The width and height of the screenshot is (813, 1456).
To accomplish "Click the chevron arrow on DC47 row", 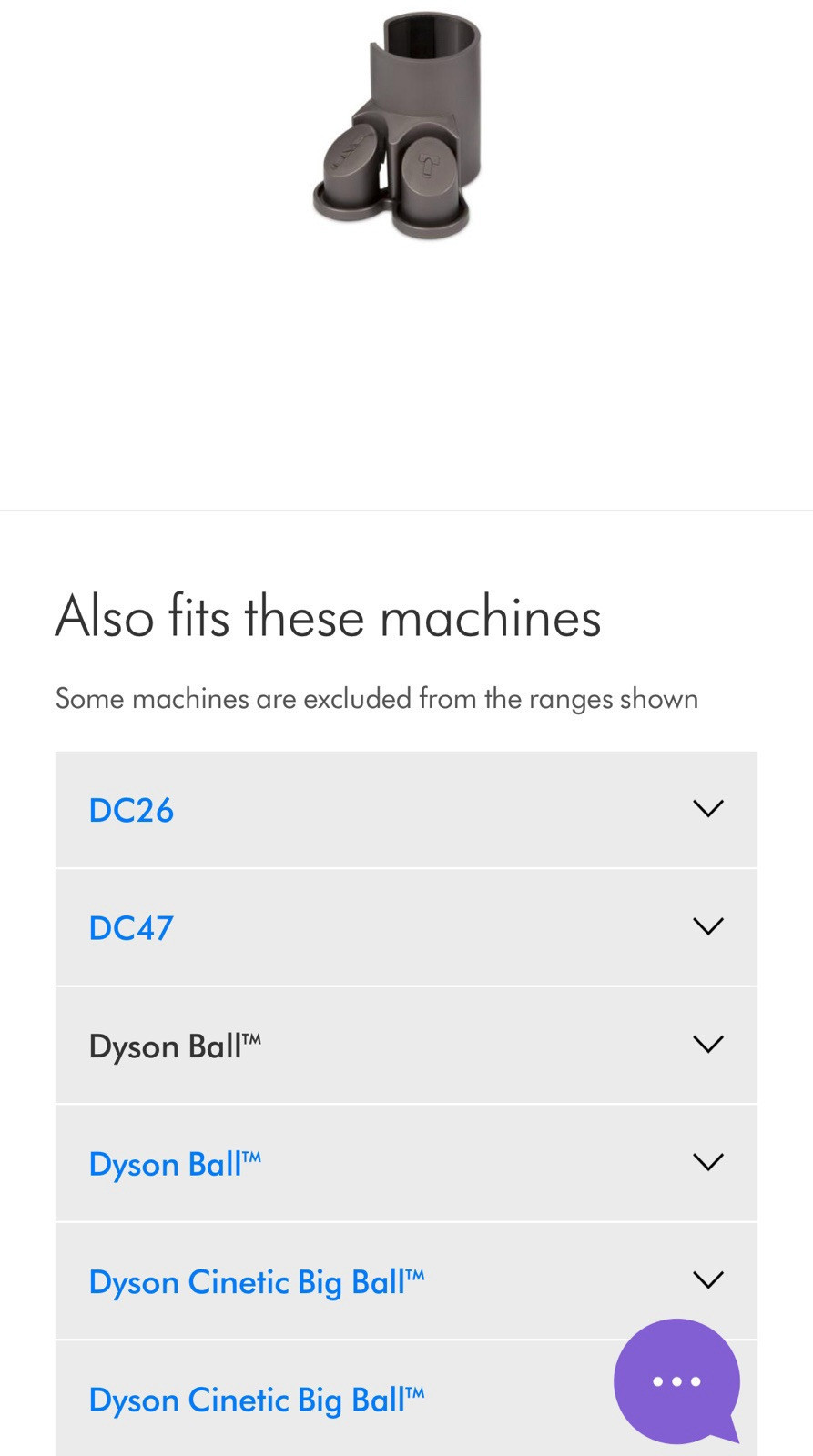I will click(707, 926).
